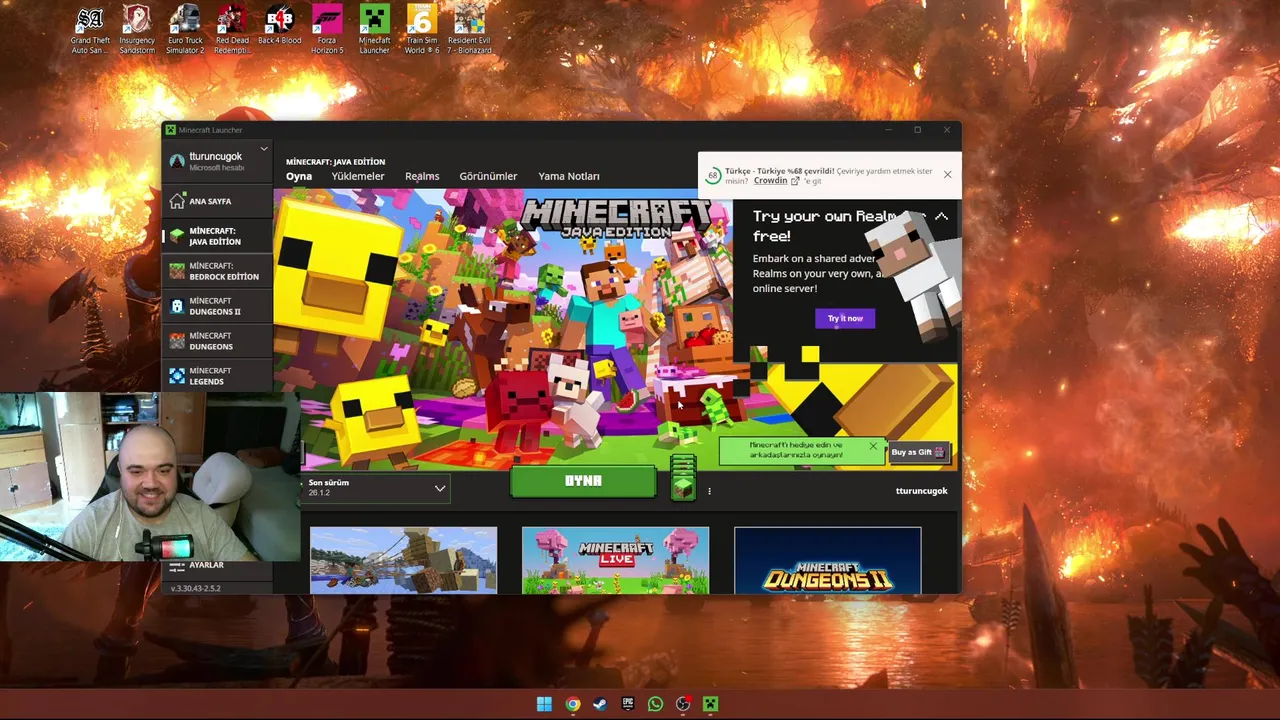Image resolution: width=1280 pixels, height=720 pixels.
Task: Click the v.3.30.43-2.5.2 version text
Action: click(x=195, y=588)
